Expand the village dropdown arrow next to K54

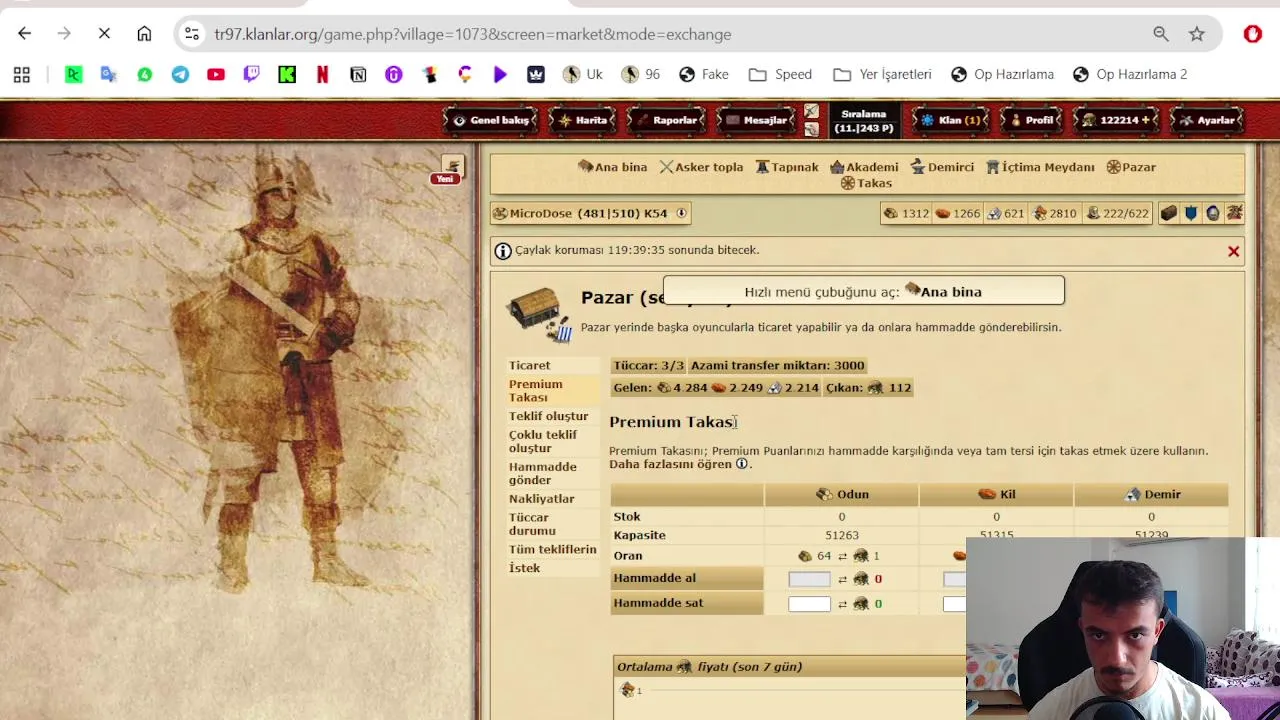(x=682, y=213)
